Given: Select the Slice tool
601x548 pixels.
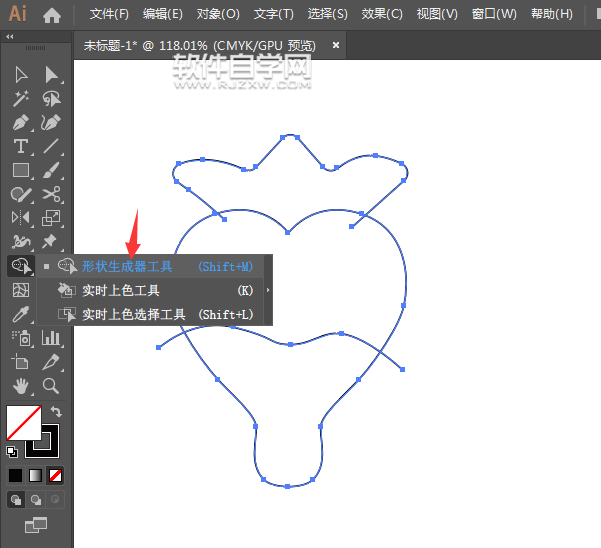Looking at the screenshot, I should pyautogui.click(x=51, y=362).
